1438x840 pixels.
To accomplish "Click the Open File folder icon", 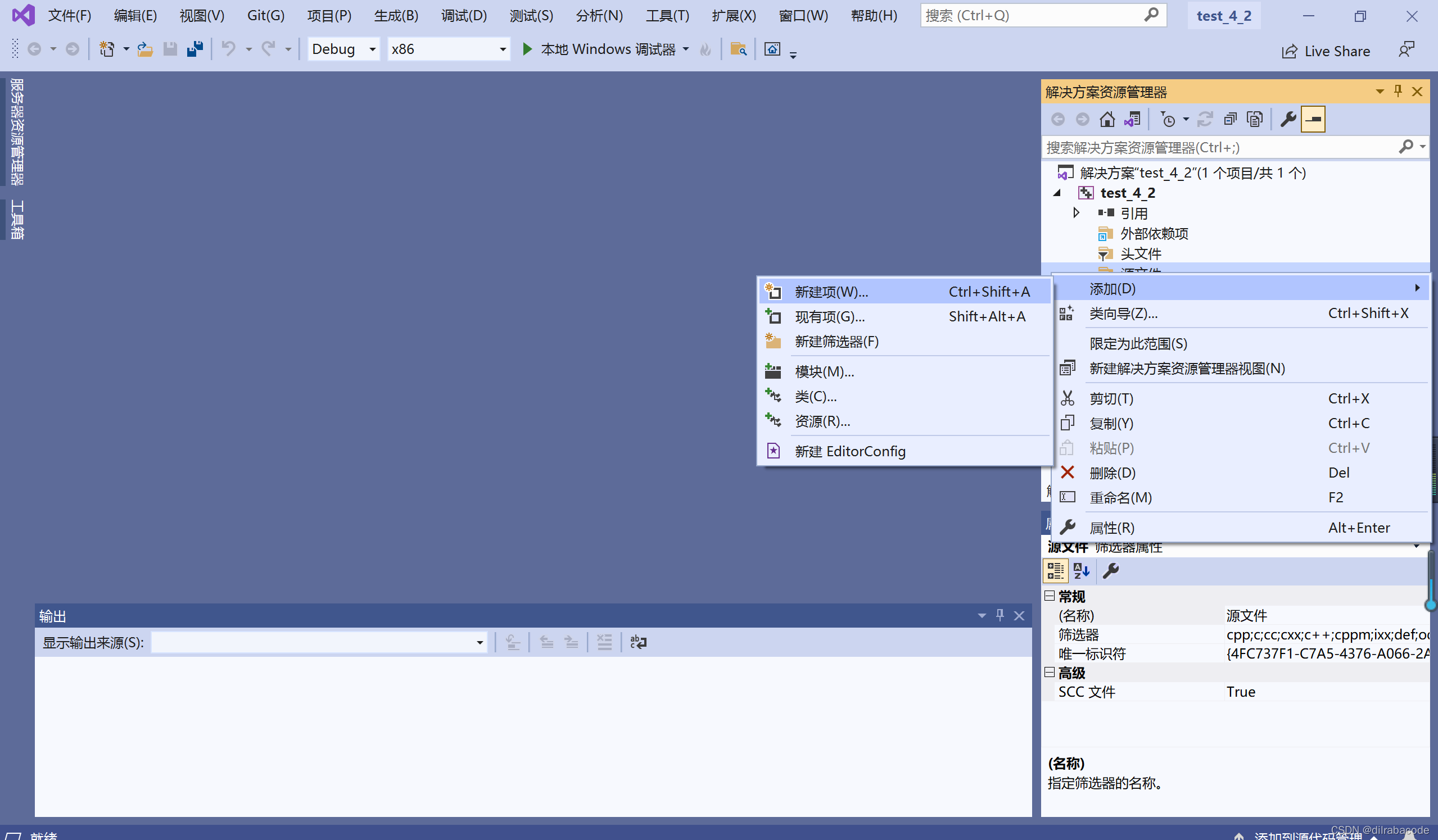I will coord(145,49).
